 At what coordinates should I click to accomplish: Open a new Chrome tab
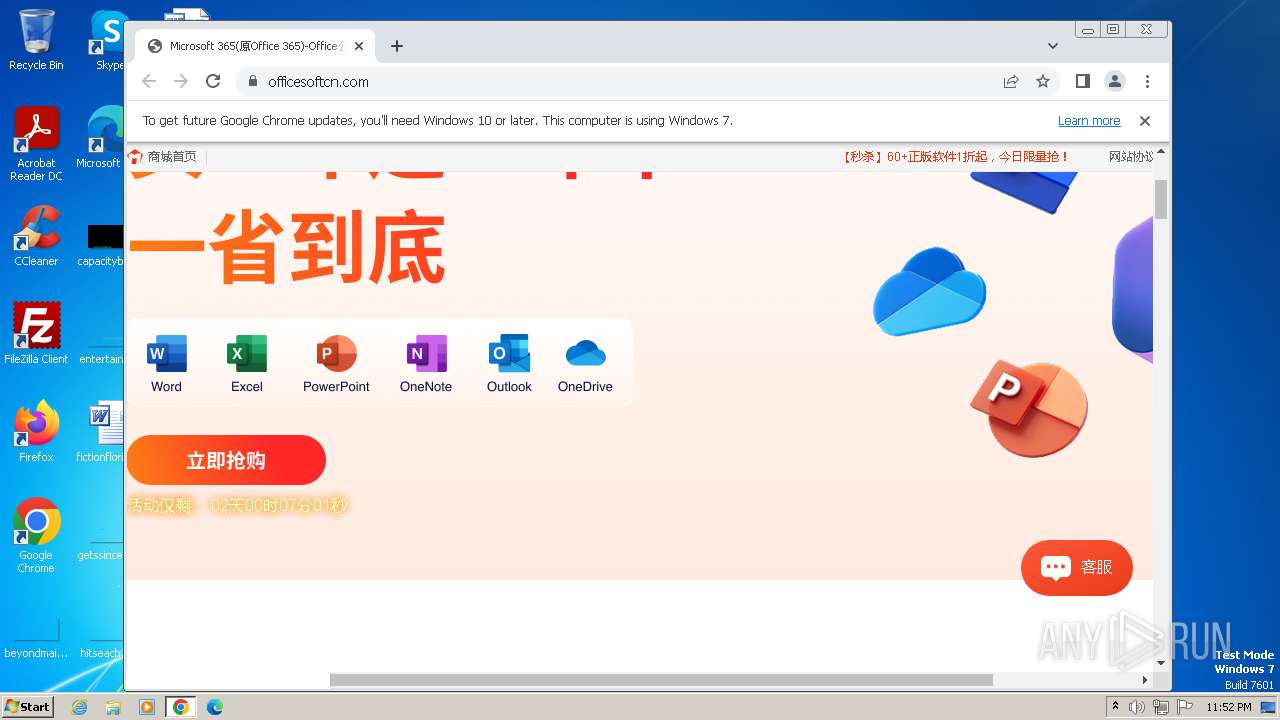(397, 46)
